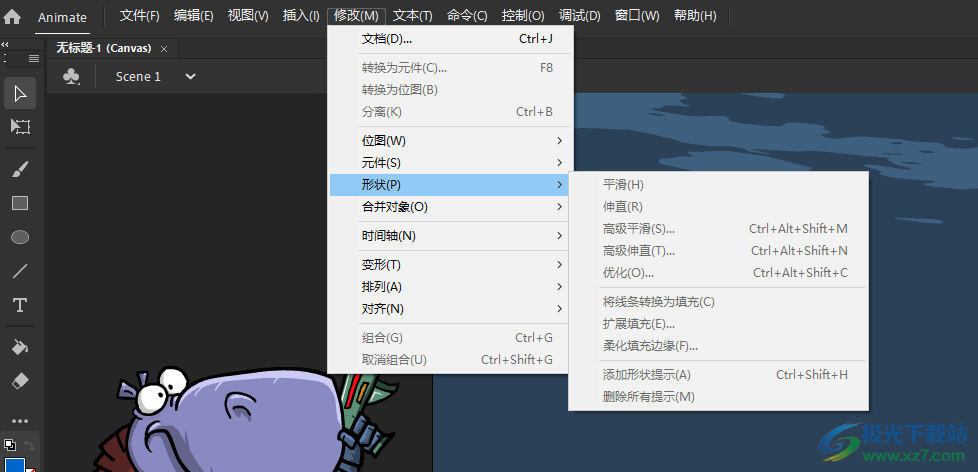The width and height of the screenshot is (978, 472).
Task: Open 文本(T) menu
Action: coord(413,16)
